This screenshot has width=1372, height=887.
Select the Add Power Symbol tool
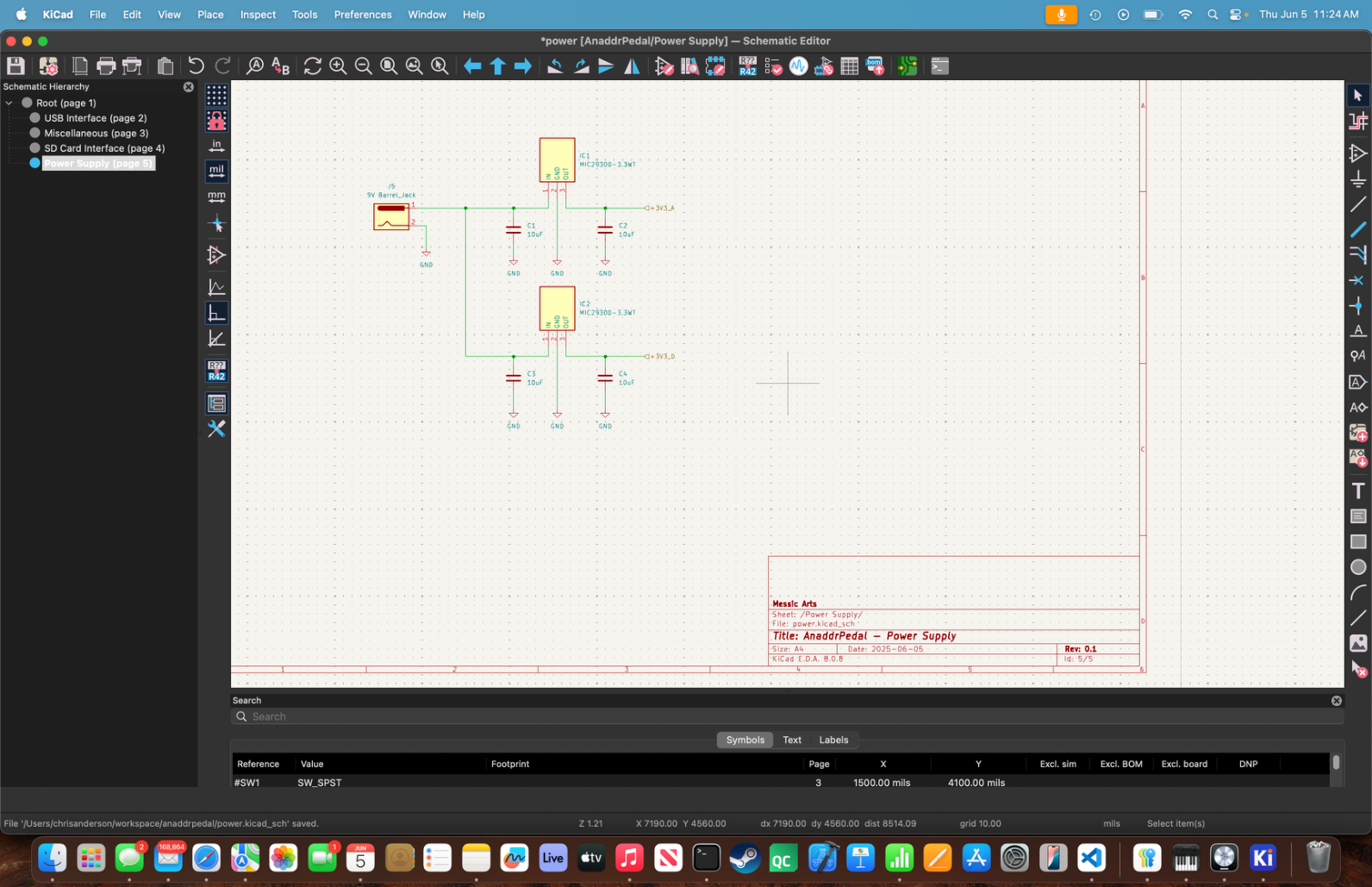pyautogui.click(x=1358, y=179)
